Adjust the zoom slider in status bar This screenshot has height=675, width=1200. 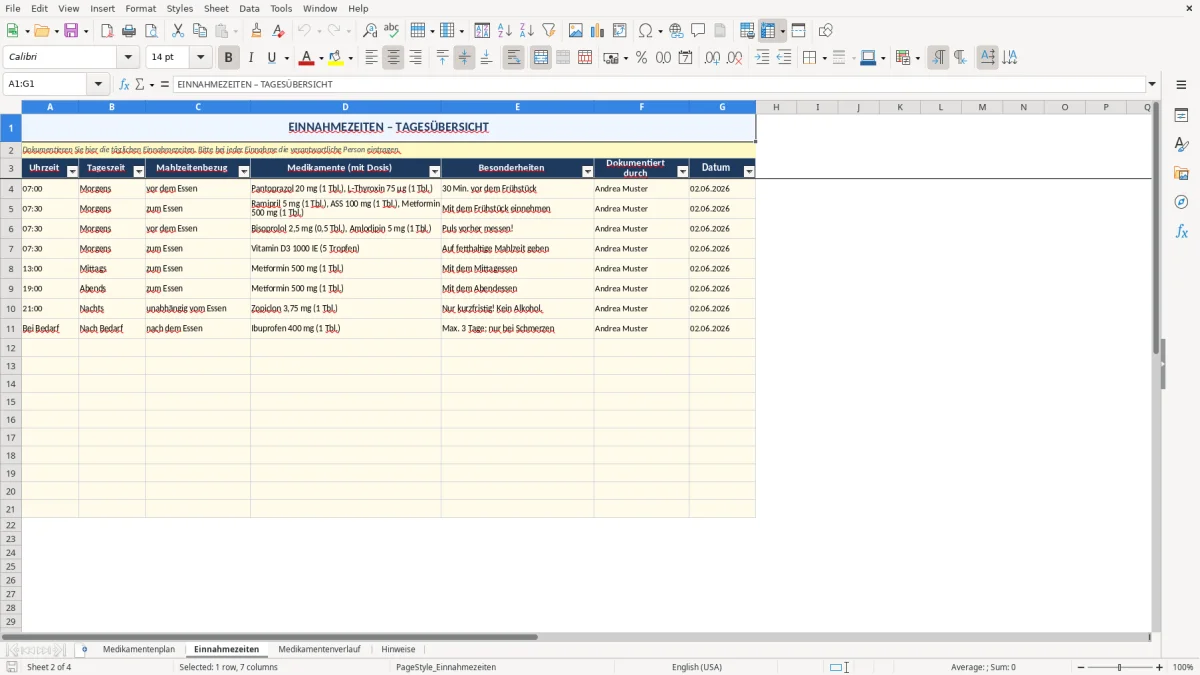1120,667
